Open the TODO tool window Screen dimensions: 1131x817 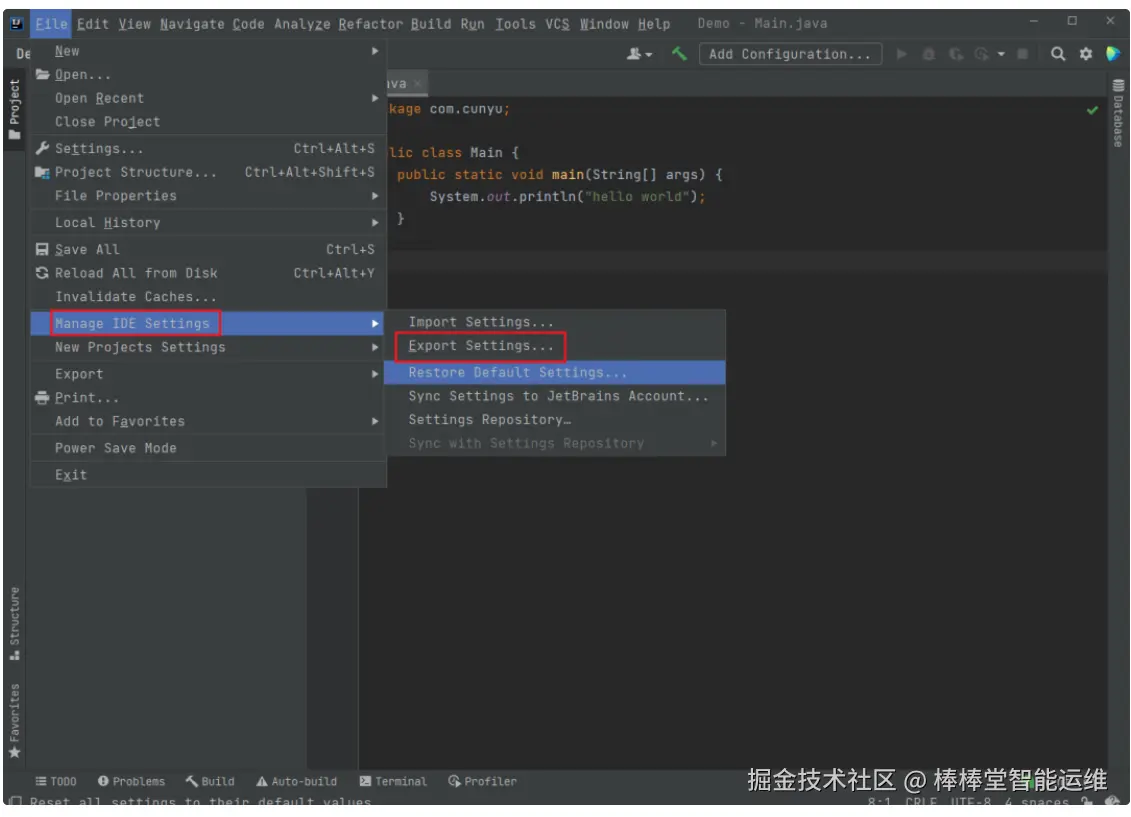56,781
